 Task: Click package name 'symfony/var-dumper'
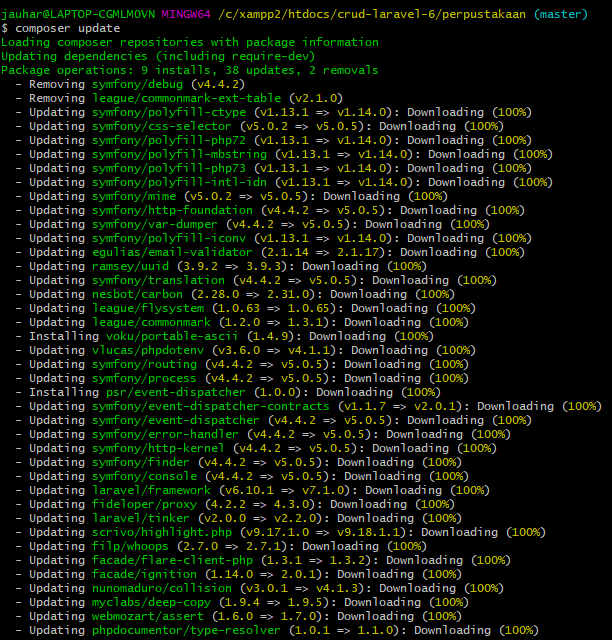[x=155, y=224]
